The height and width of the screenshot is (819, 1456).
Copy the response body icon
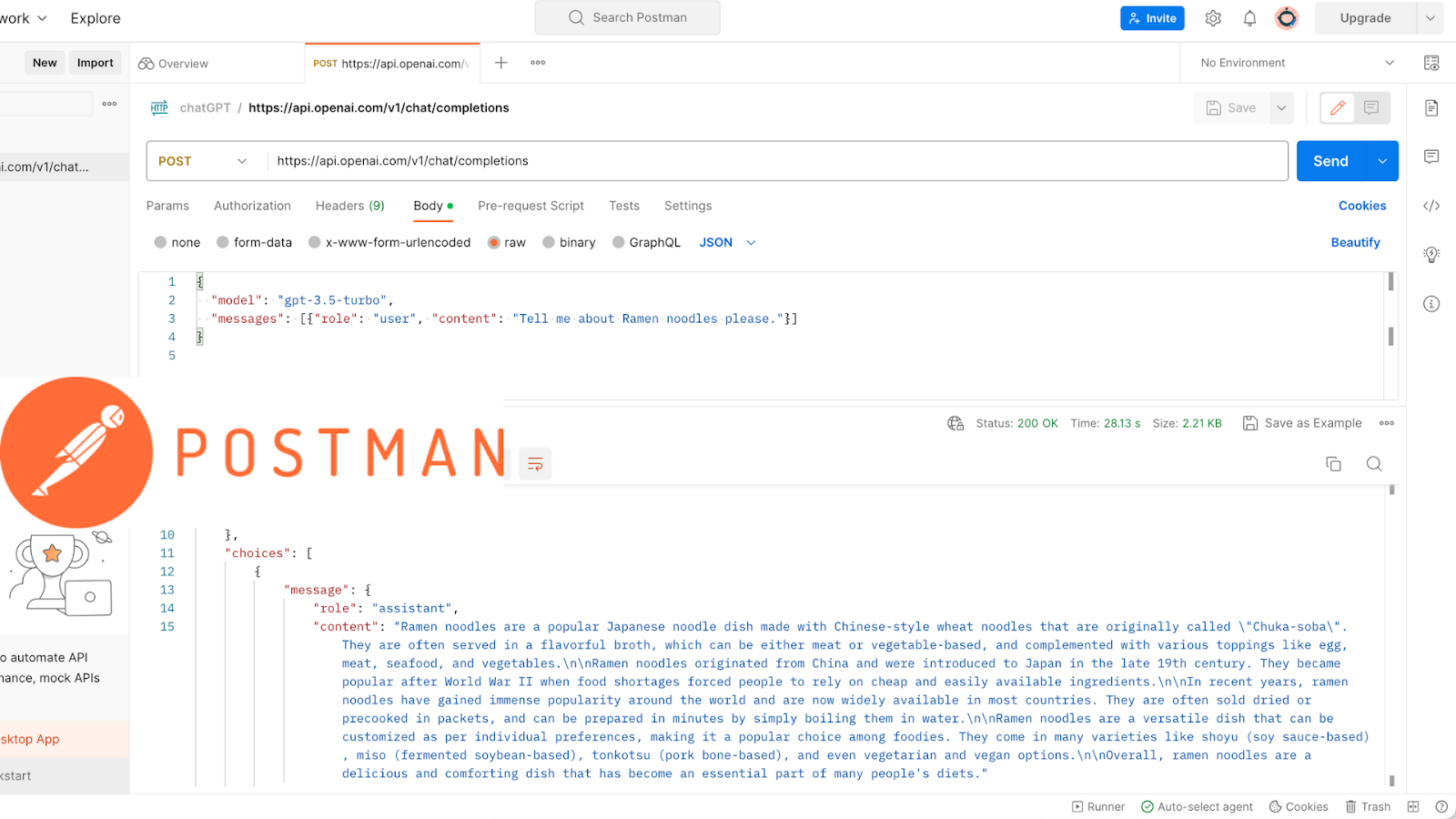tap(1333, 464)
